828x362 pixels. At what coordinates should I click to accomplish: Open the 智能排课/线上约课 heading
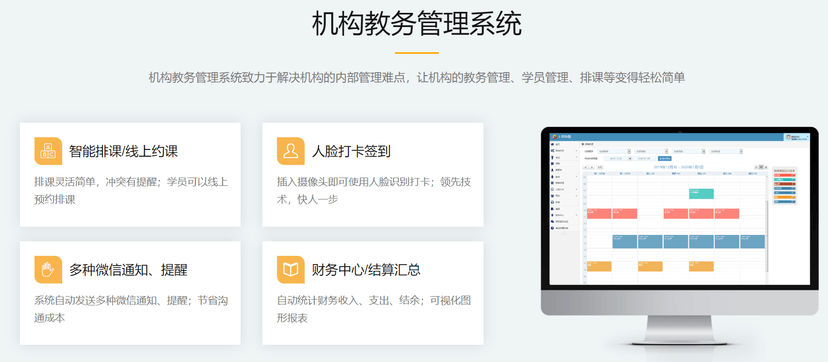(124, 151)
